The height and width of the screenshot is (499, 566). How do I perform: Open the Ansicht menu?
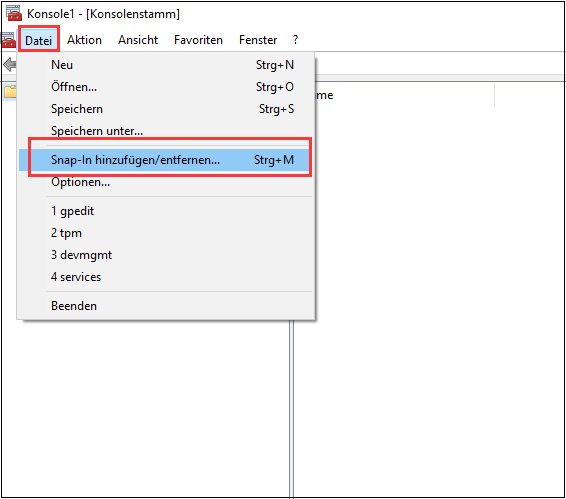(x=138, y=40)
